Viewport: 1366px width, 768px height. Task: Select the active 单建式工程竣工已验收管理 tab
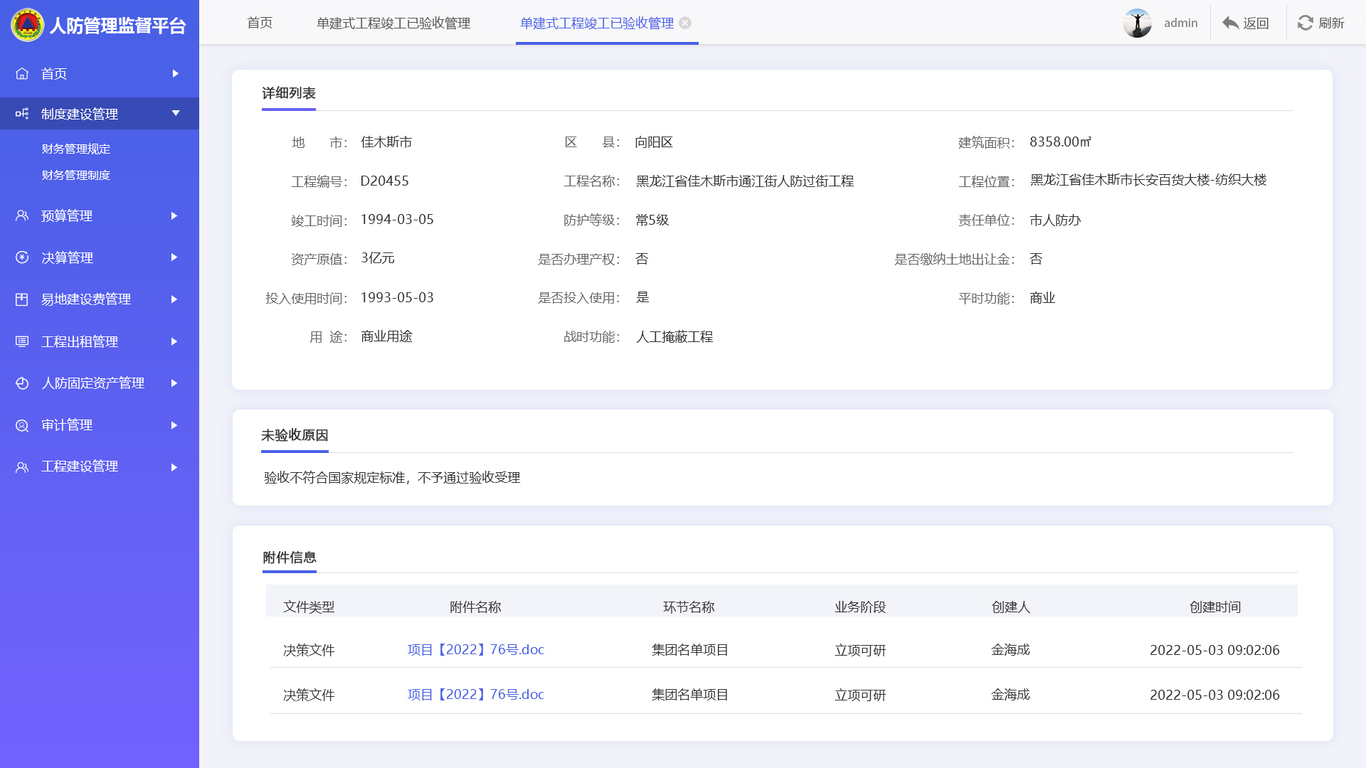597,23
